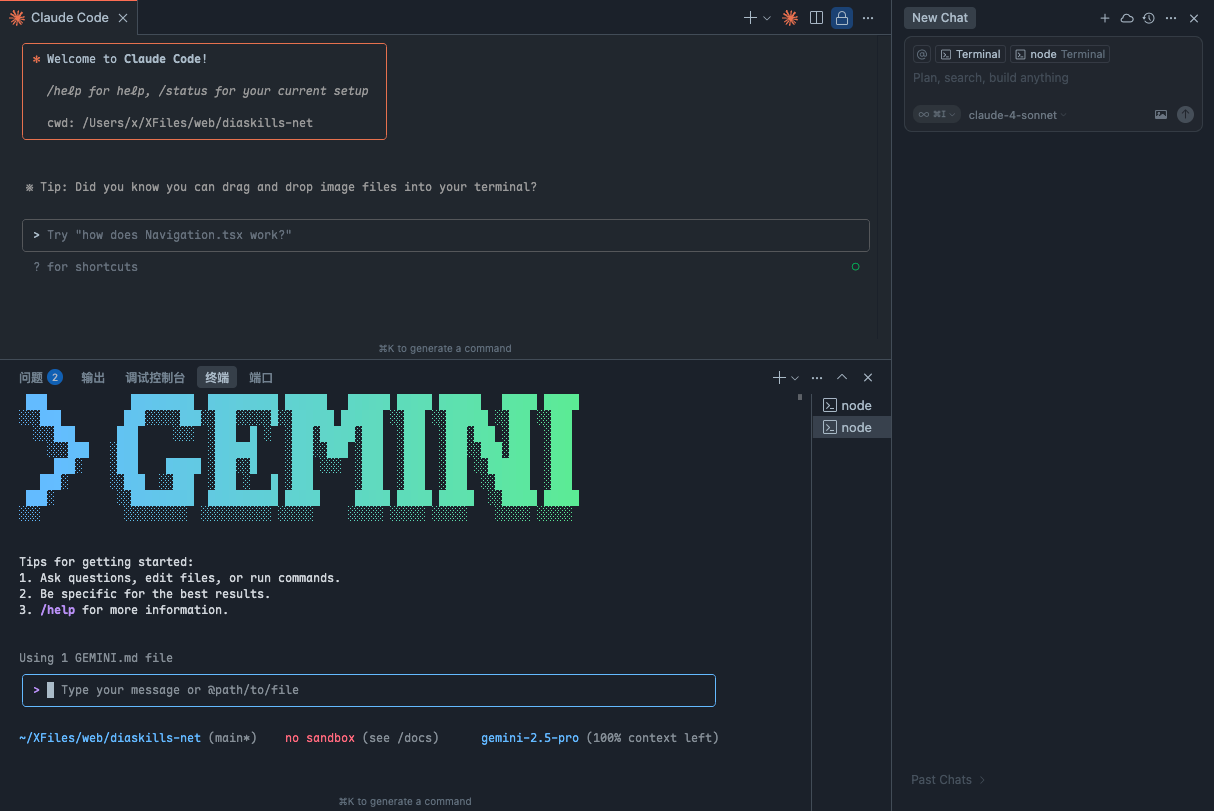Open the claude-4-sonnet model dropdown
The height and width of the screenshot is (811, 1214).
click(1018, 115)
